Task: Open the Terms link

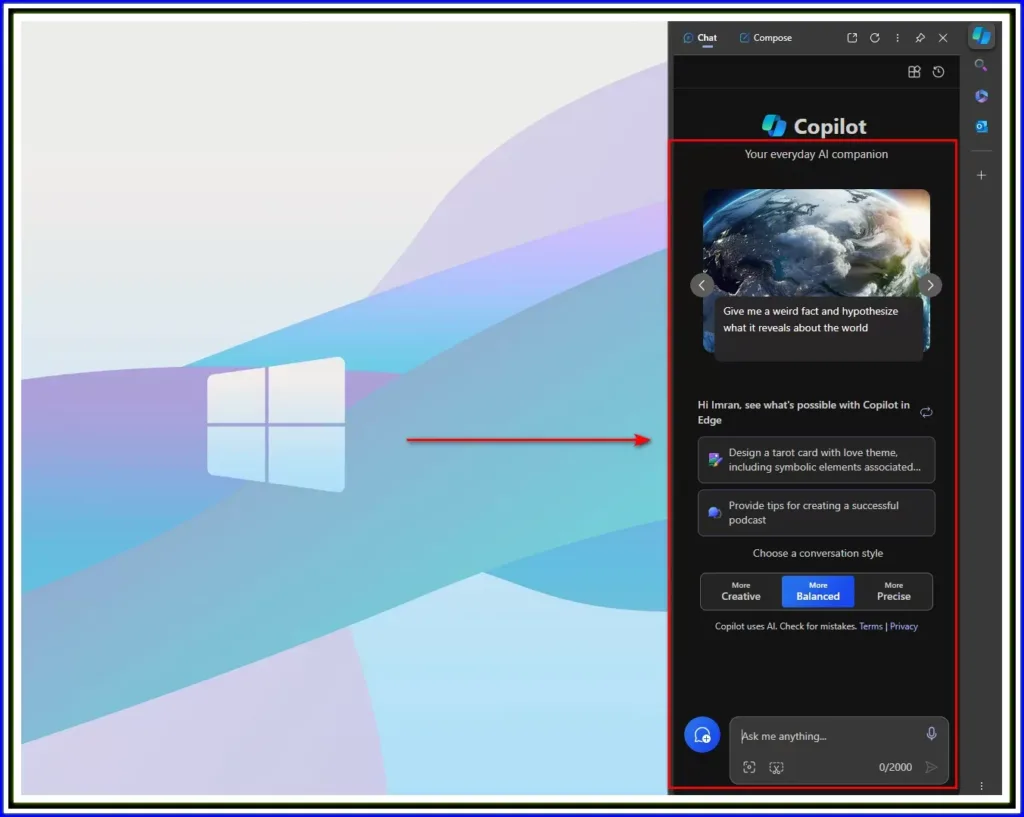Action: [x=871, y=626]
